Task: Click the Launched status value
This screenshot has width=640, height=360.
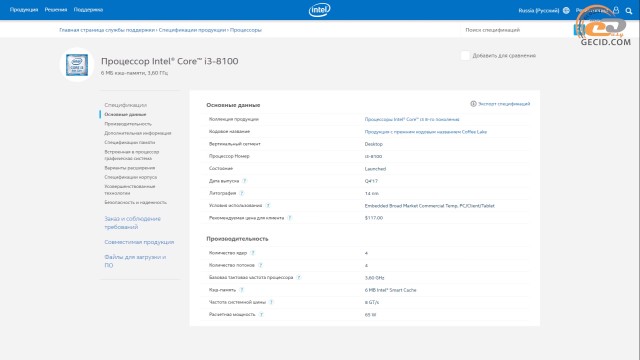Action: [x=375, y=169]
